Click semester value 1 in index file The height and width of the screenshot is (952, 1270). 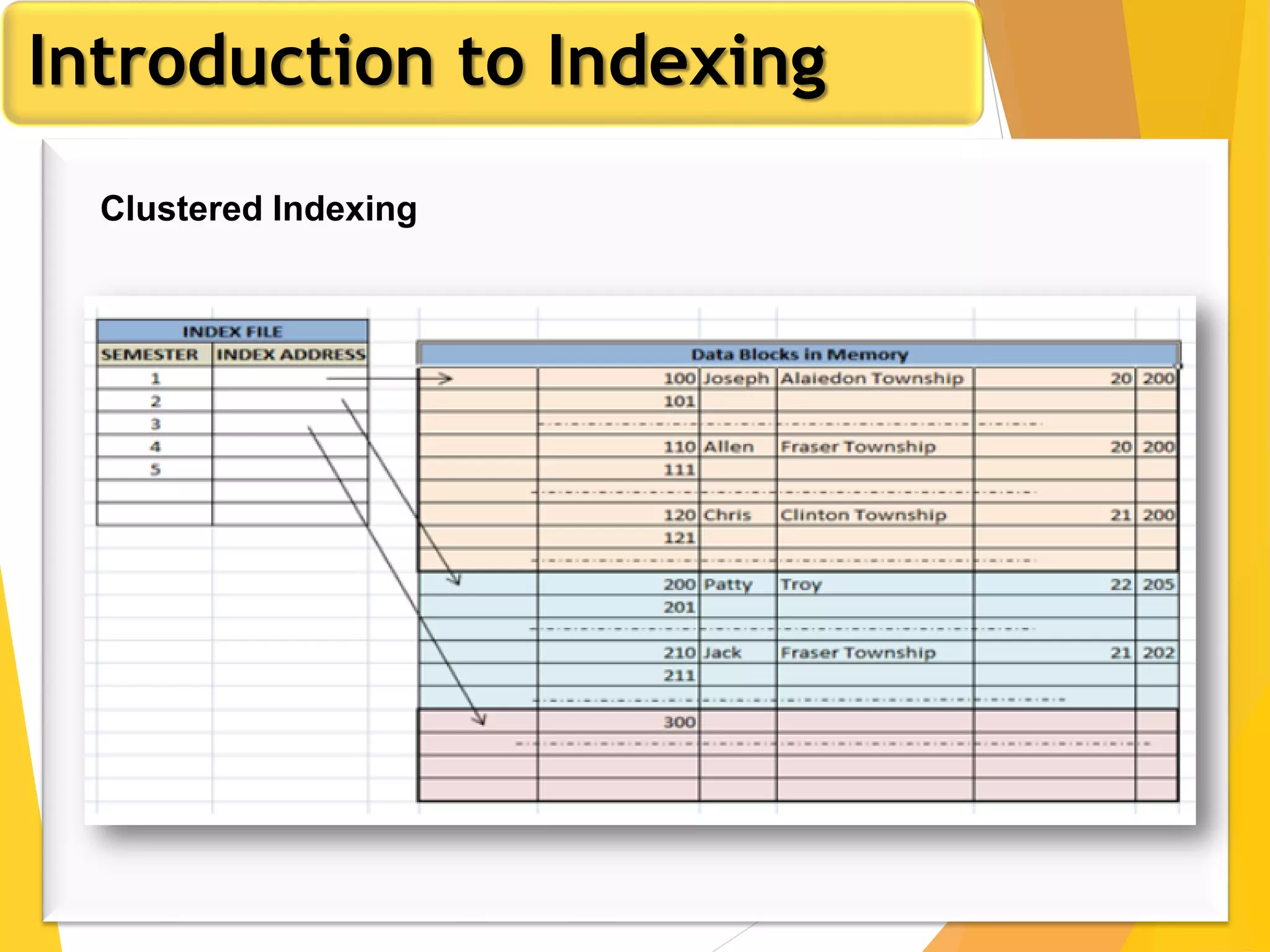click(155, 378)
